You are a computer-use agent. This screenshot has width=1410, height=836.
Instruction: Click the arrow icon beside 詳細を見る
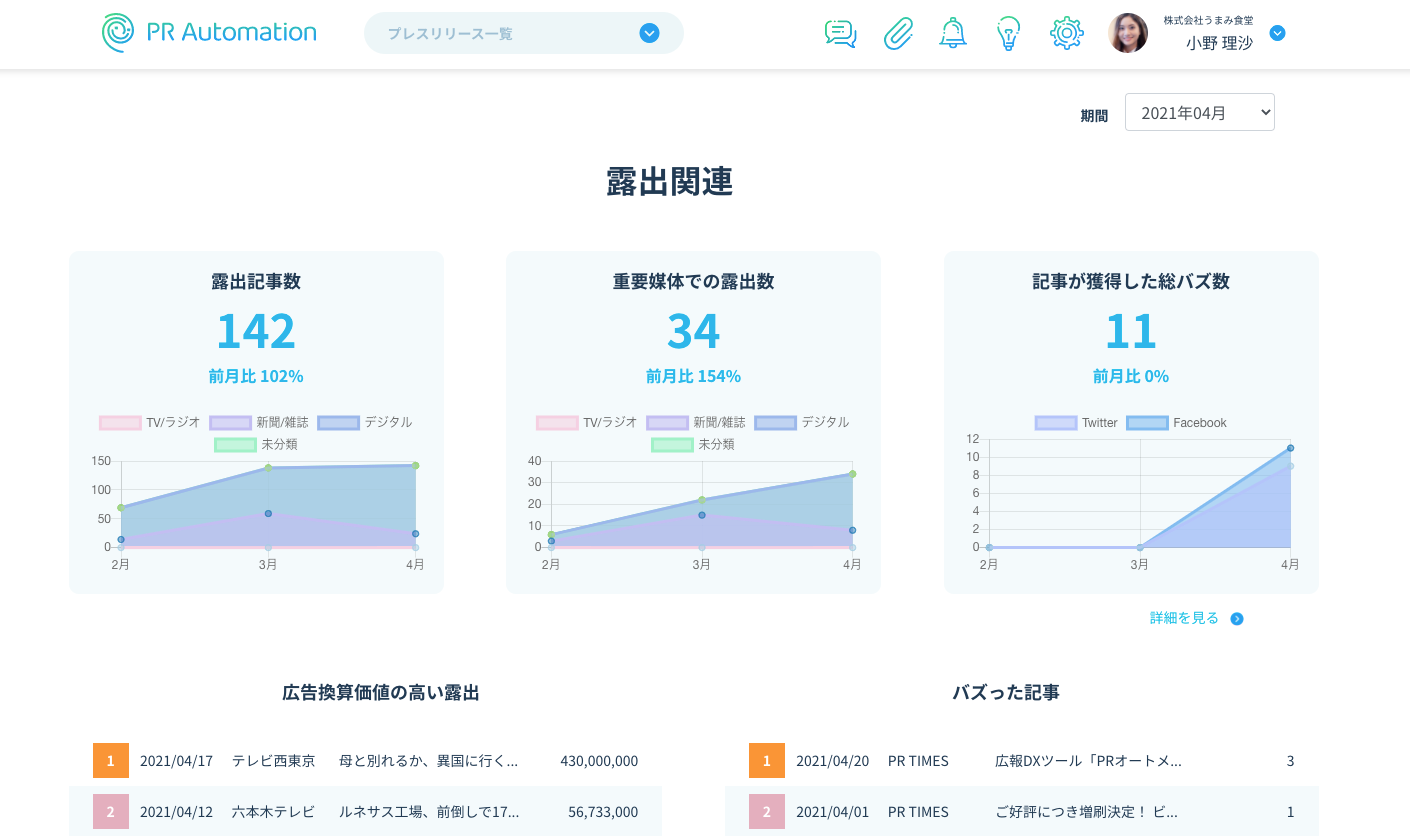[x=1237, y=619]
